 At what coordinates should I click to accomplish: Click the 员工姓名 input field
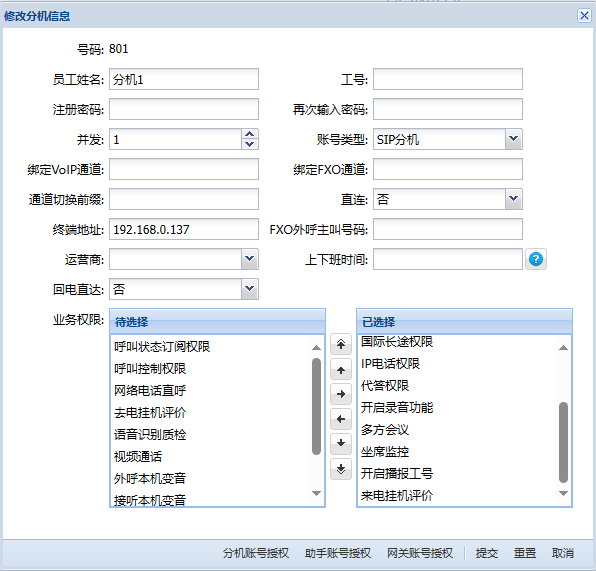click(184, 79)
